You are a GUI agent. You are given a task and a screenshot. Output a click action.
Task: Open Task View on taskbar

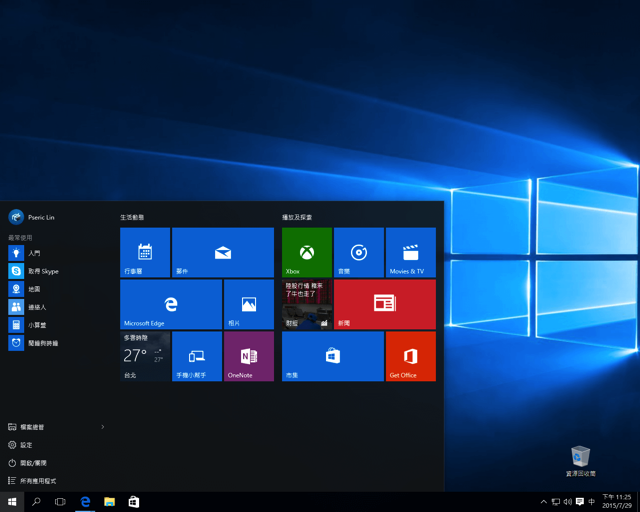(60, 502)
